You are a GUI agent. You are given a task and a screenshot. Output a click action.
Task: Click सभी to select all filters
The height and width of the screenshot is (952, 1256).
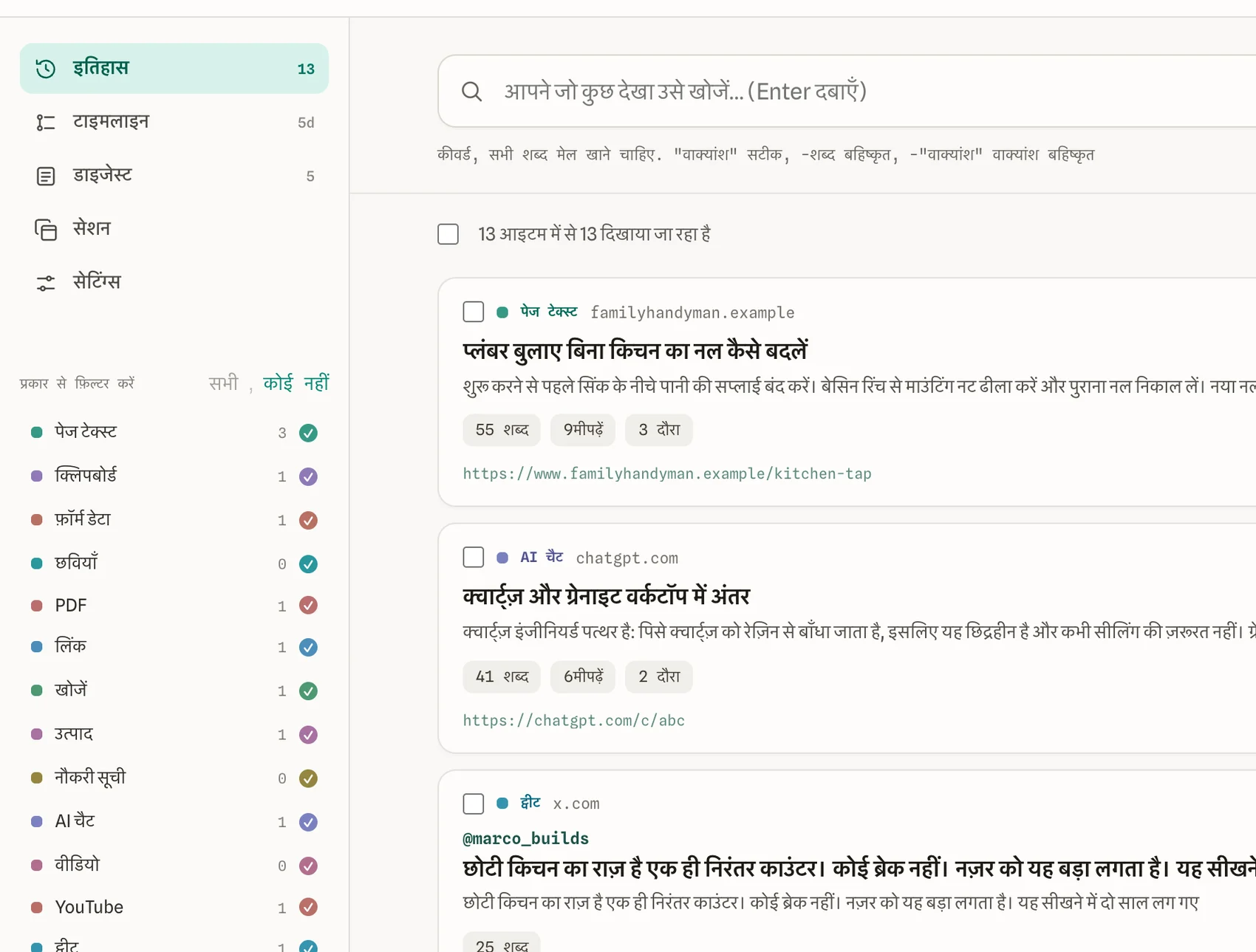[x=223, y=383]
